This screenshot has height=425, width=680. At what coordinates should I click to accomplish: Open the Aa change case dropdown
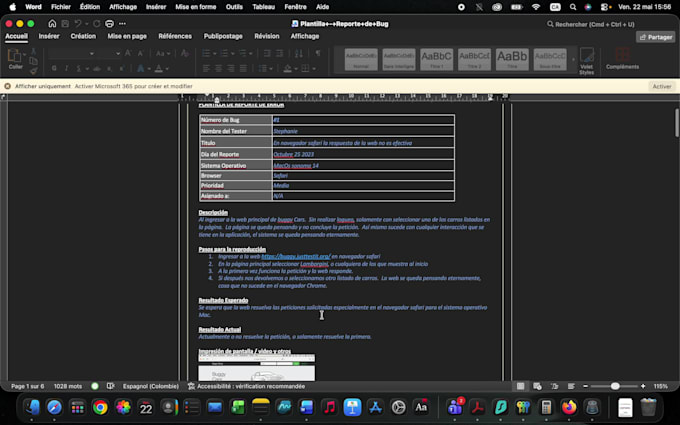coord(163,53)
